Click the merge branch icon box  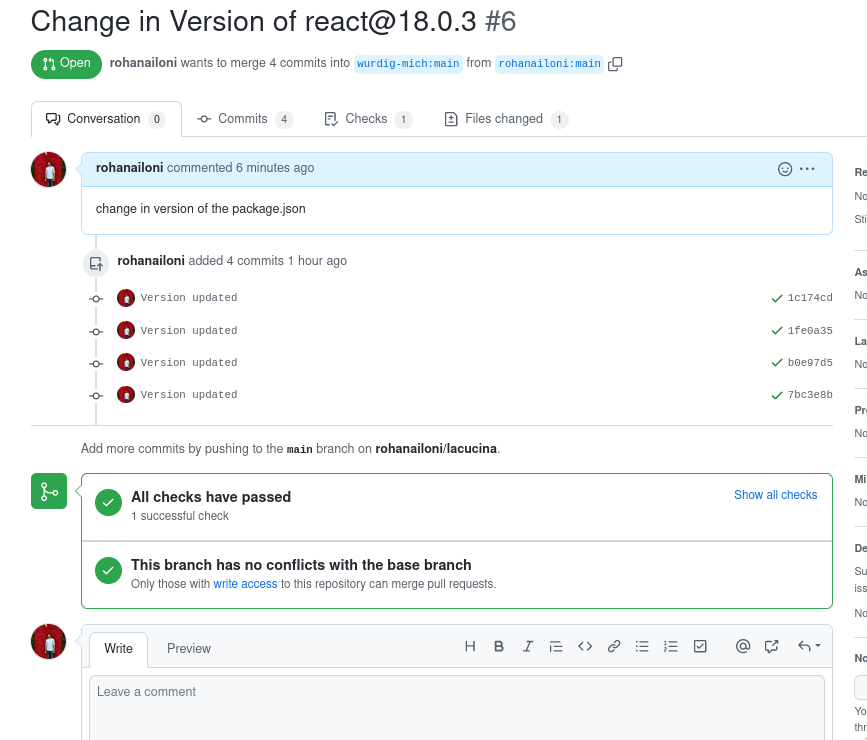[49, 491]
